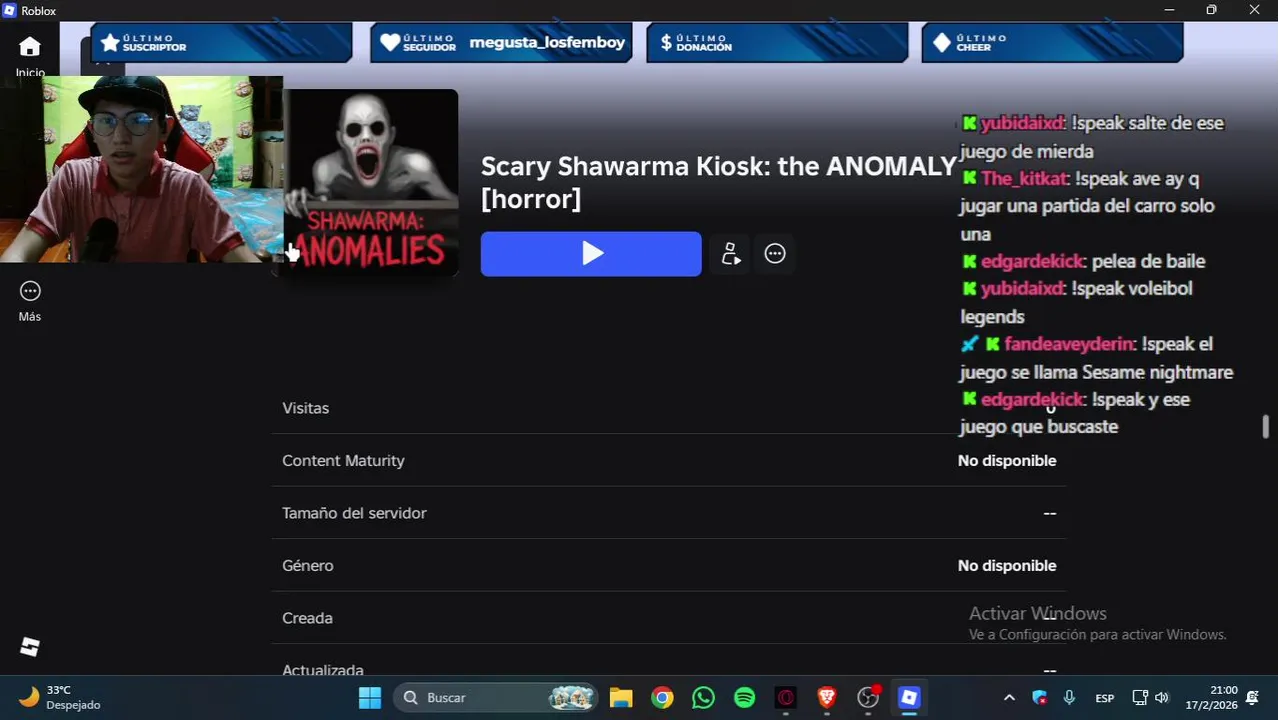
Task: Start the game with the blue play button
Action: [x=591, y=254]
